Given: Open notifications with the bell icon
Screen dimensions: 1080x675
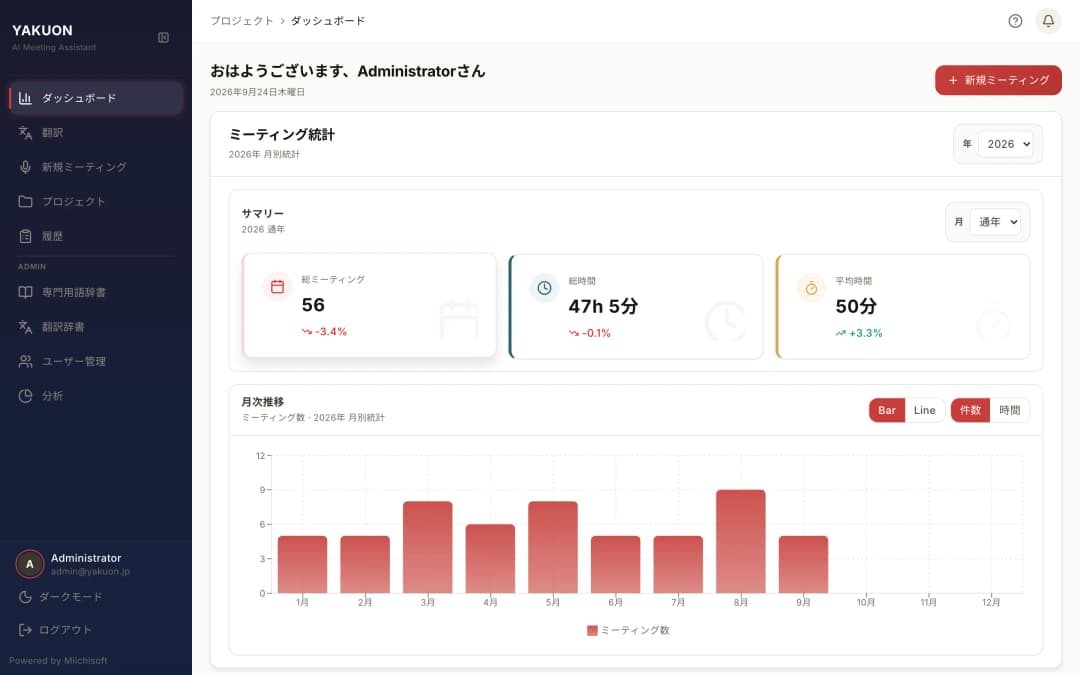Looking at the screenshot, I should (x=1048, y=21).
